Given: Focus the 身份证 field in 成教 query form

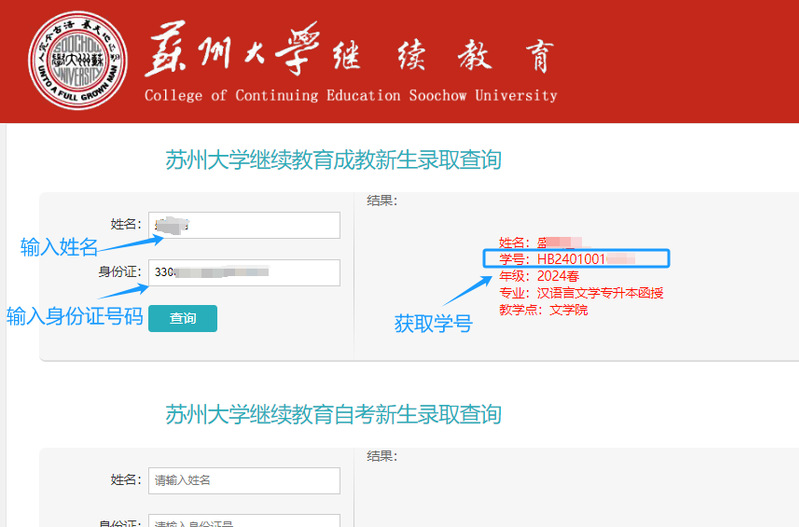Looking at the screenshot, I should [x=243, y=272].
